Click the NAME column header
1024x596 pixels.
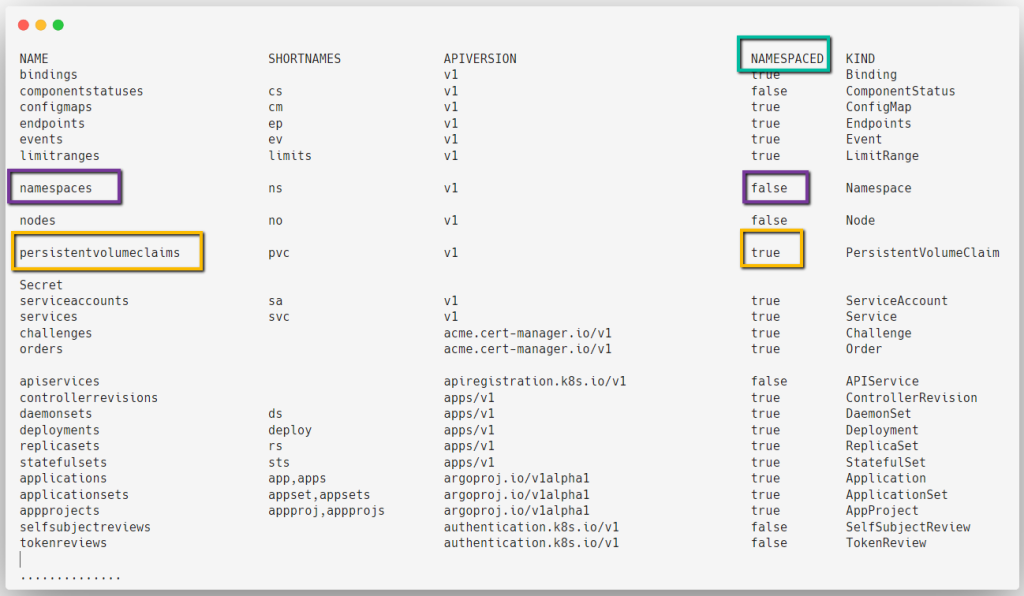pos(33,57)
